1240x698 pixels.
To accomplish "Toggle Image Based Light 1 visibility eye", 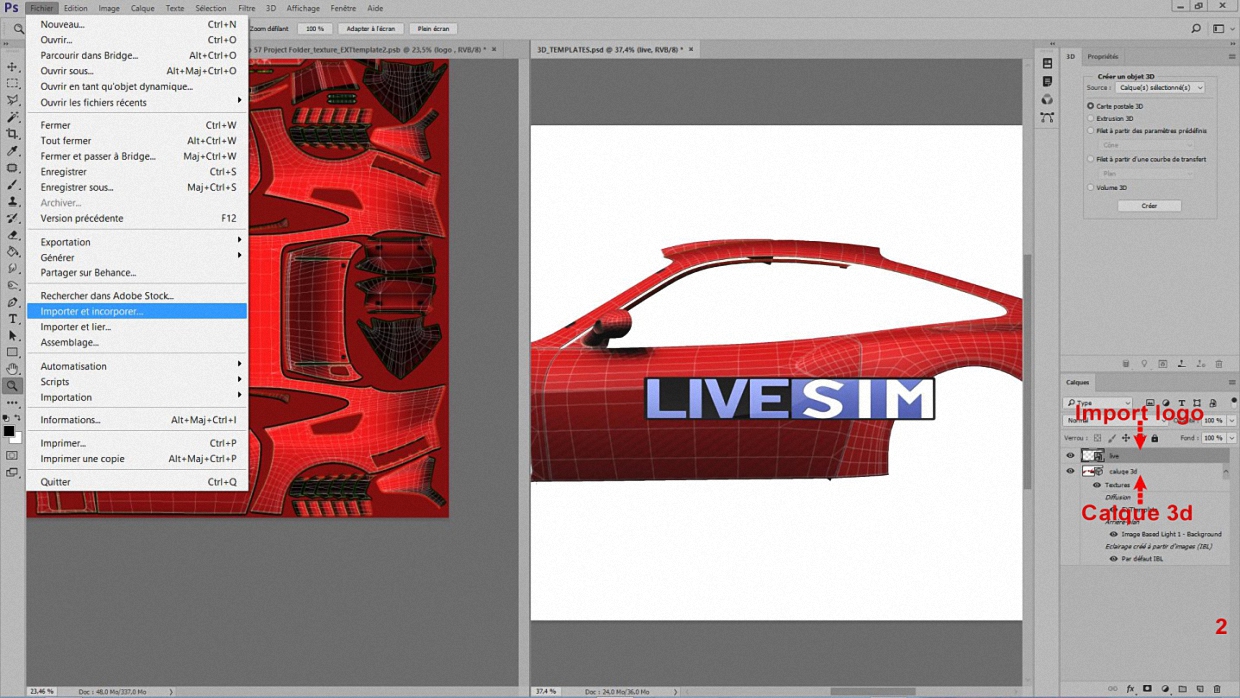I will click(x=1113, y=534).
